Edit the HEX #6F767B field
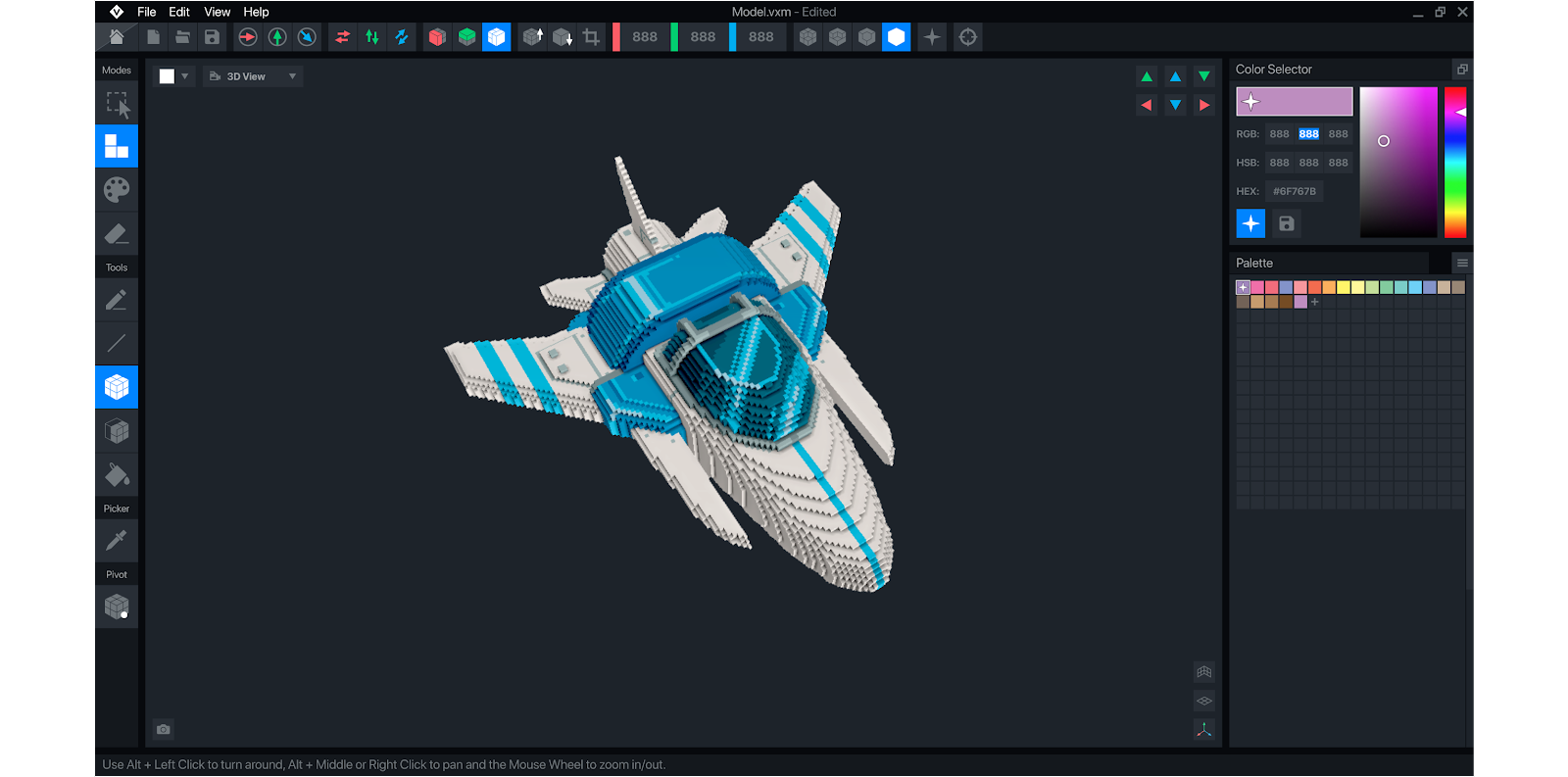 point(1295,191)
